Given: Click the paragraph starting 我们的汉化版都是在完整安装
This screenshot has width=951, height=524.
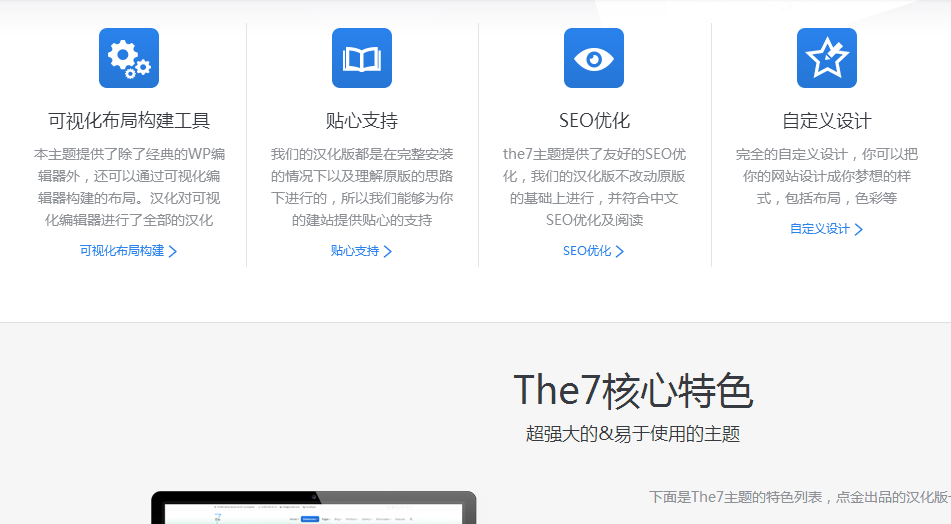Looking at the screenshot, I should (x=362, y=187).
